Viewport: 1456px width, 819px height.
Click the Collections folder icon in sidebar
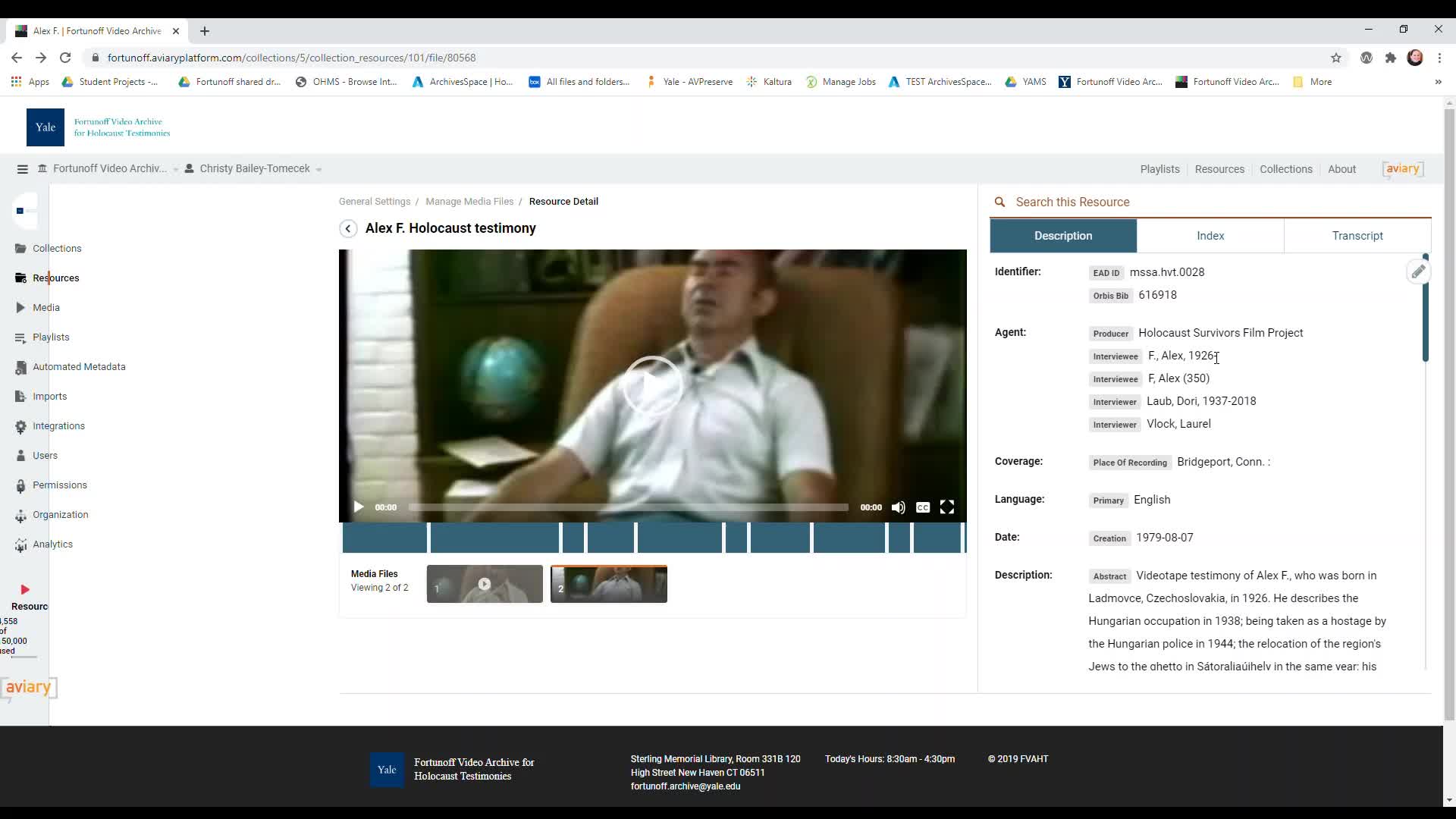click(20, 249)
